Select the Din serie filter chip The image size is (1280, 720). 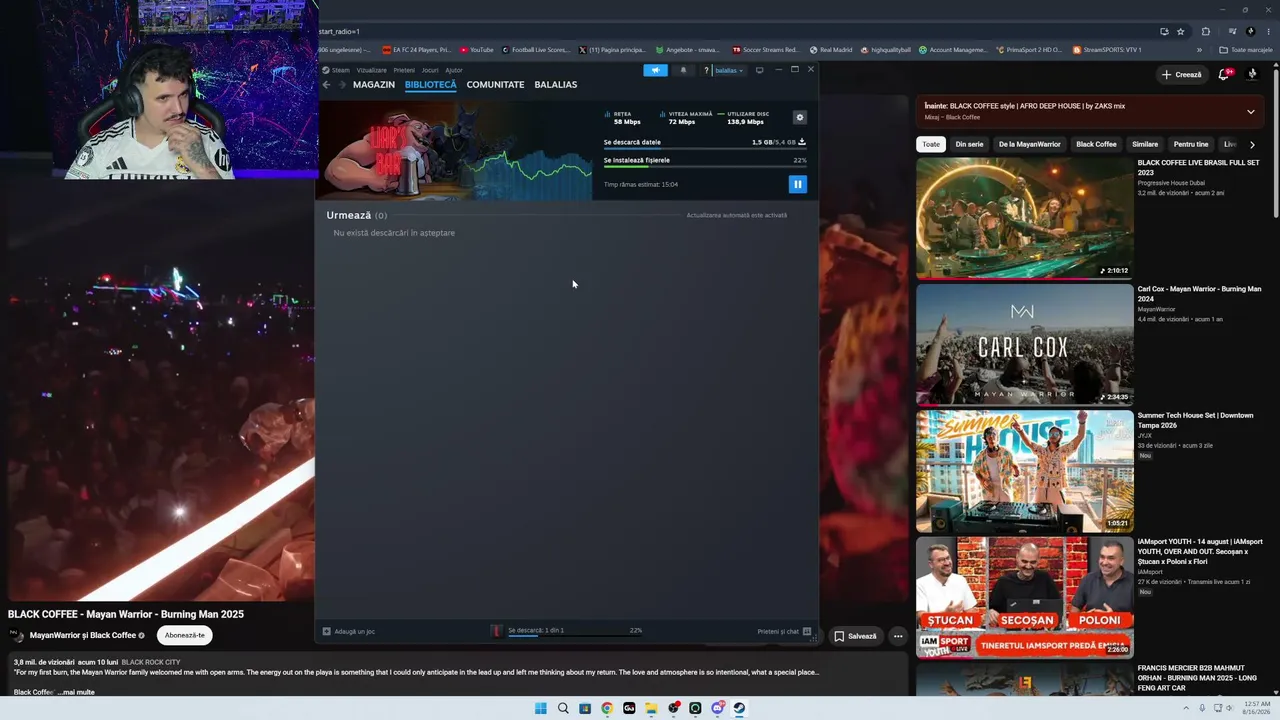969,144
